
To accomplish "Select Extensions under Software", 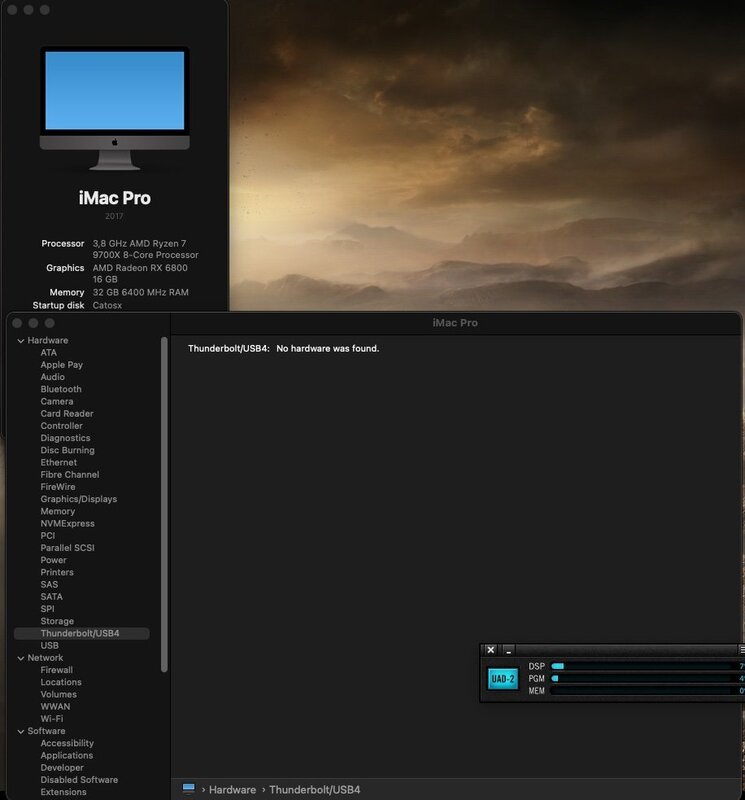I will [x=63, y=793].
